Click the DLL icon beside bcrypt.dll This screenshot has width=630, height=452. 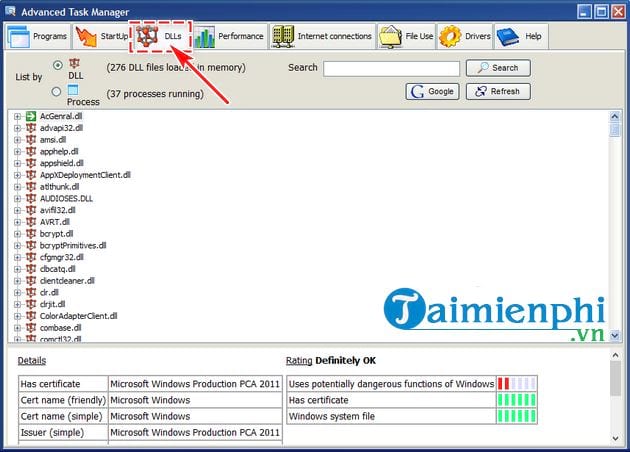pos(31,233)
